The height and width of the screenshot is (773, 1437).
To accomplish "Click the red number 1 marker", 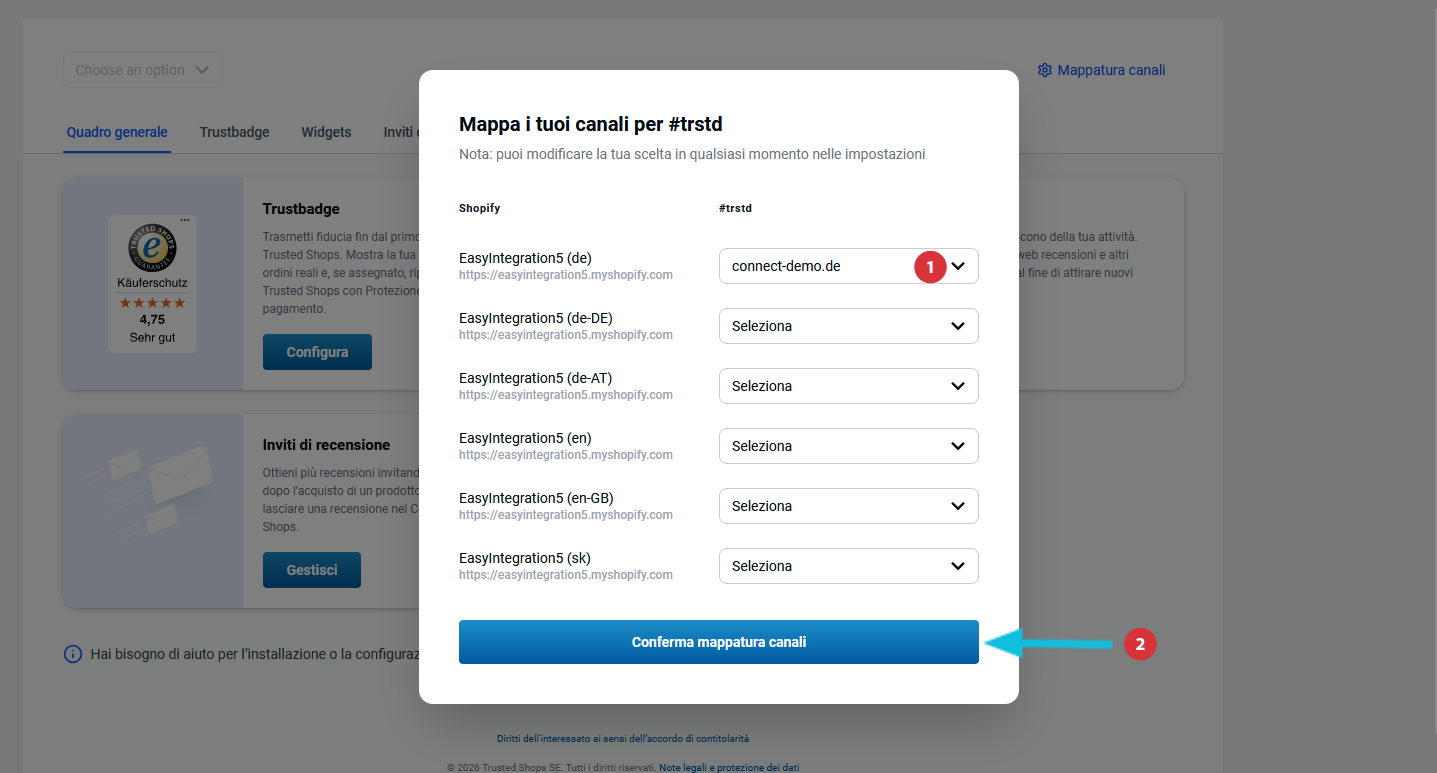I will point(930,267).
